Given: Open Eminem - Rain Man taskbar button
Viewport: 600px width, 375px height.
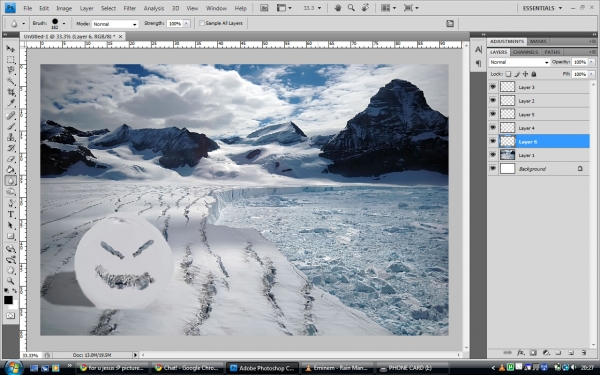Looking at the screenshot, I should (x=339, y=368).
